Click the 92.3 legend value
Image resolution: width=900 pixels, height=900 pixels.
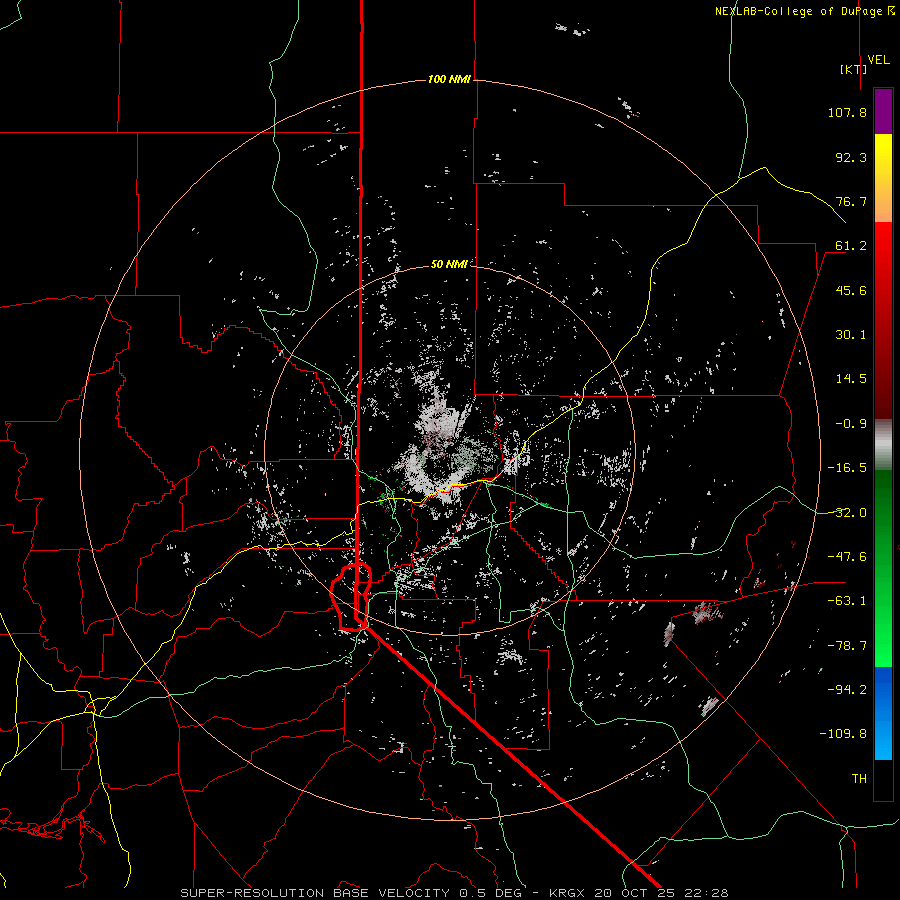tap(851, 157)
